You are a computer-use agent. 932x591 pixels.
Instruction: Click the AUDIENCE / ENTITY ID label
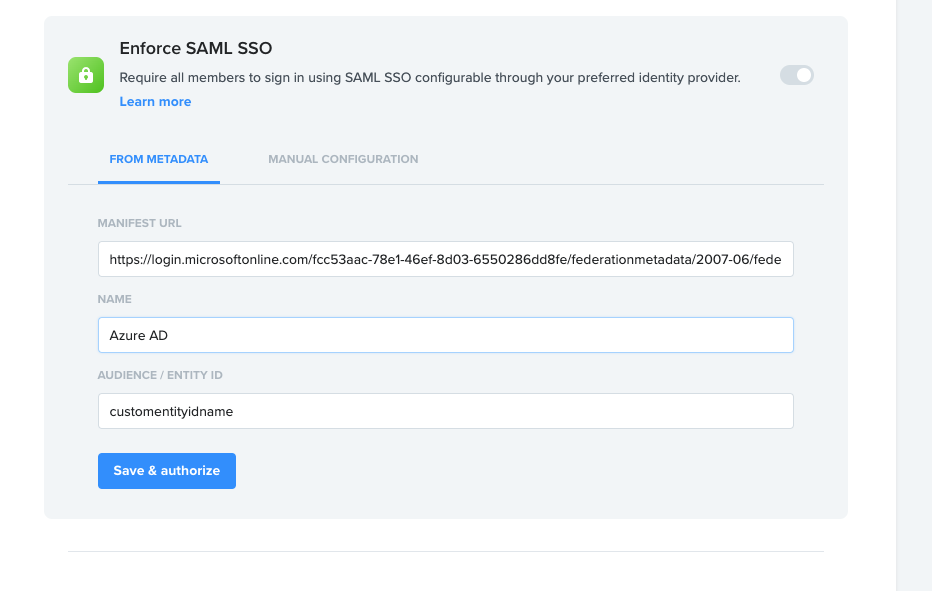click(159, 375)
